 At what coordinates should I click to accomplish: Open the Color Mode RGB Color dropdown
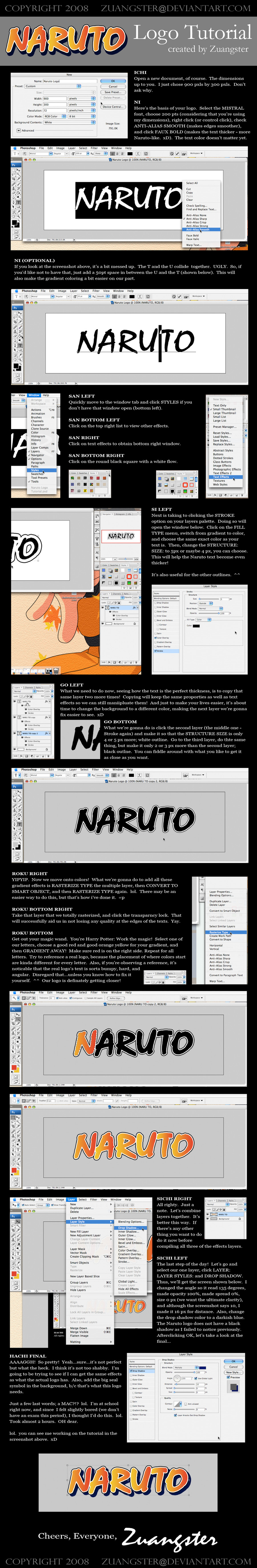point(54,116)
